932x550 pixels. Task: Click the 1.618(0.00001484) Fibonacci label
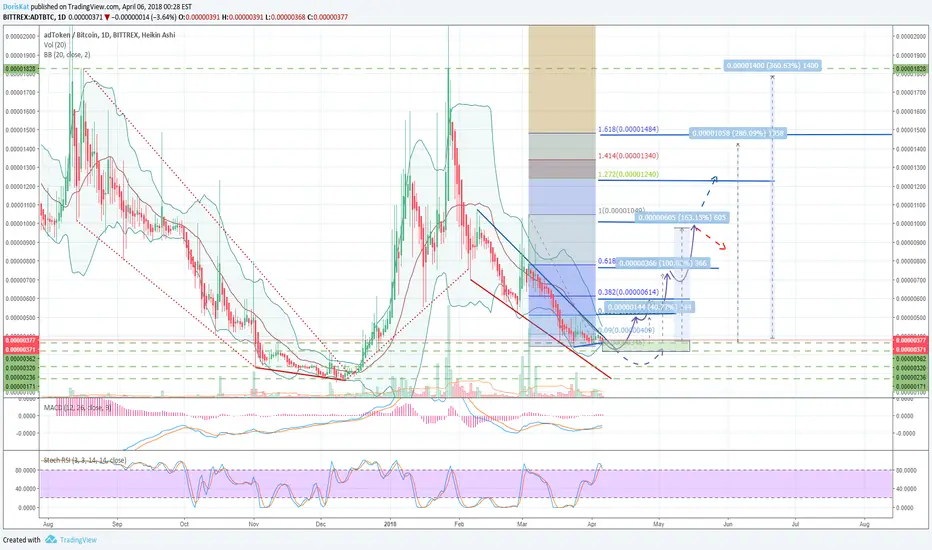tap(628, 129)
